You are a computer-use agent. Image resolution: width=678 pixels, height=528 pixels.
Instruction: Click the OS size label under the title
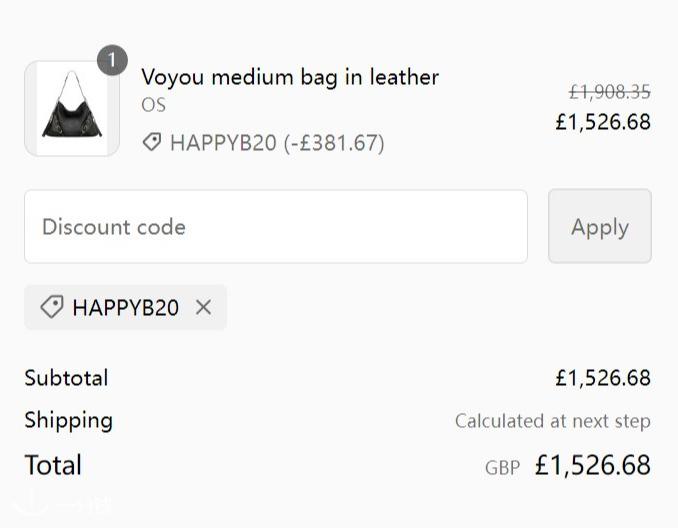[153, 105]
